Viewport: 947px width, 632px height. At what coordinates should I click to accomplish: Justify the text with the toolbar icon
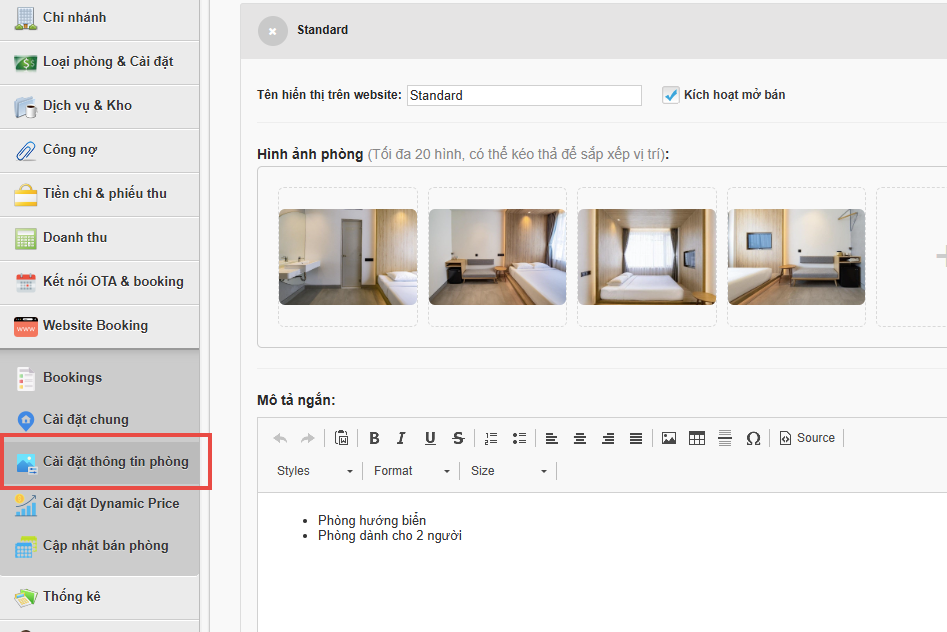(636, 438)
